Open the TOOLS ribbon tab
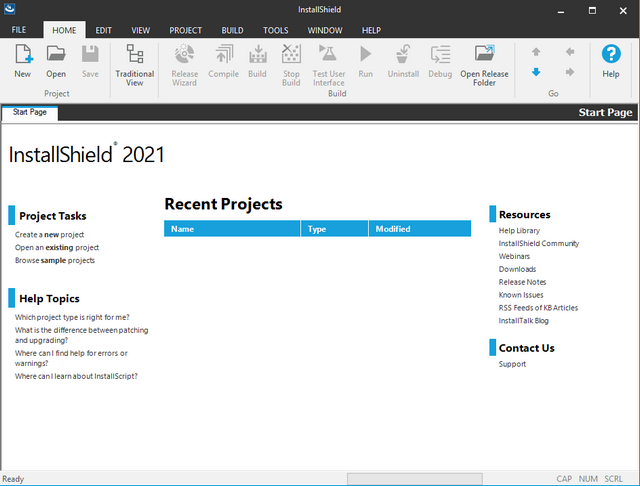The width and height of the screenshot is (640, 486). click(x=275, y=31)
